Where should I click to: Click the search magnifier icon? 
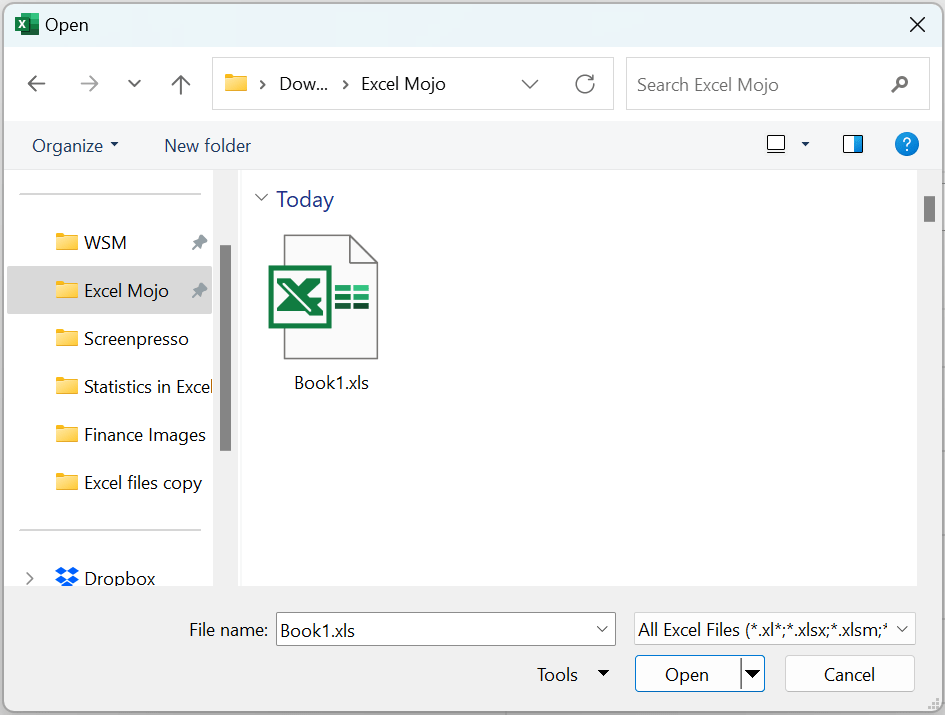(x=899, y=84)
